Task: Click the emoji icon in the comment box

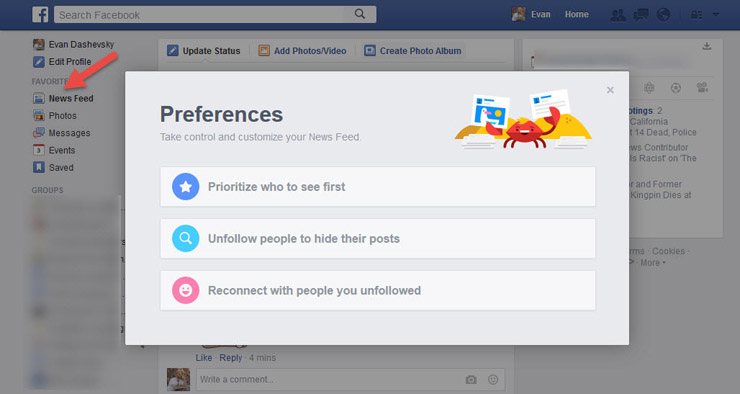Action: pos(493,379)
